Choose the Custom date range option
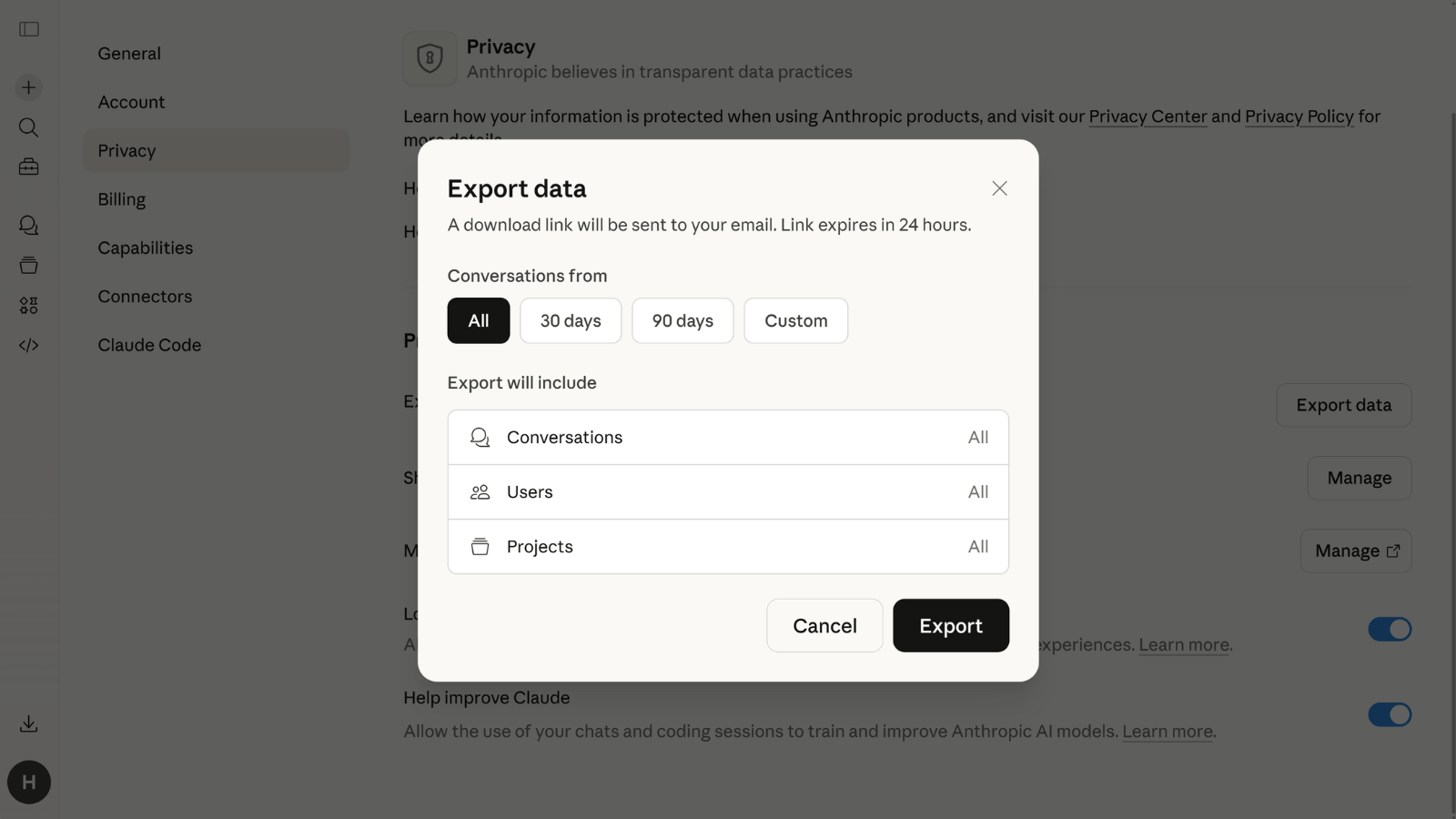1456x819 pixels. point(795,320)
